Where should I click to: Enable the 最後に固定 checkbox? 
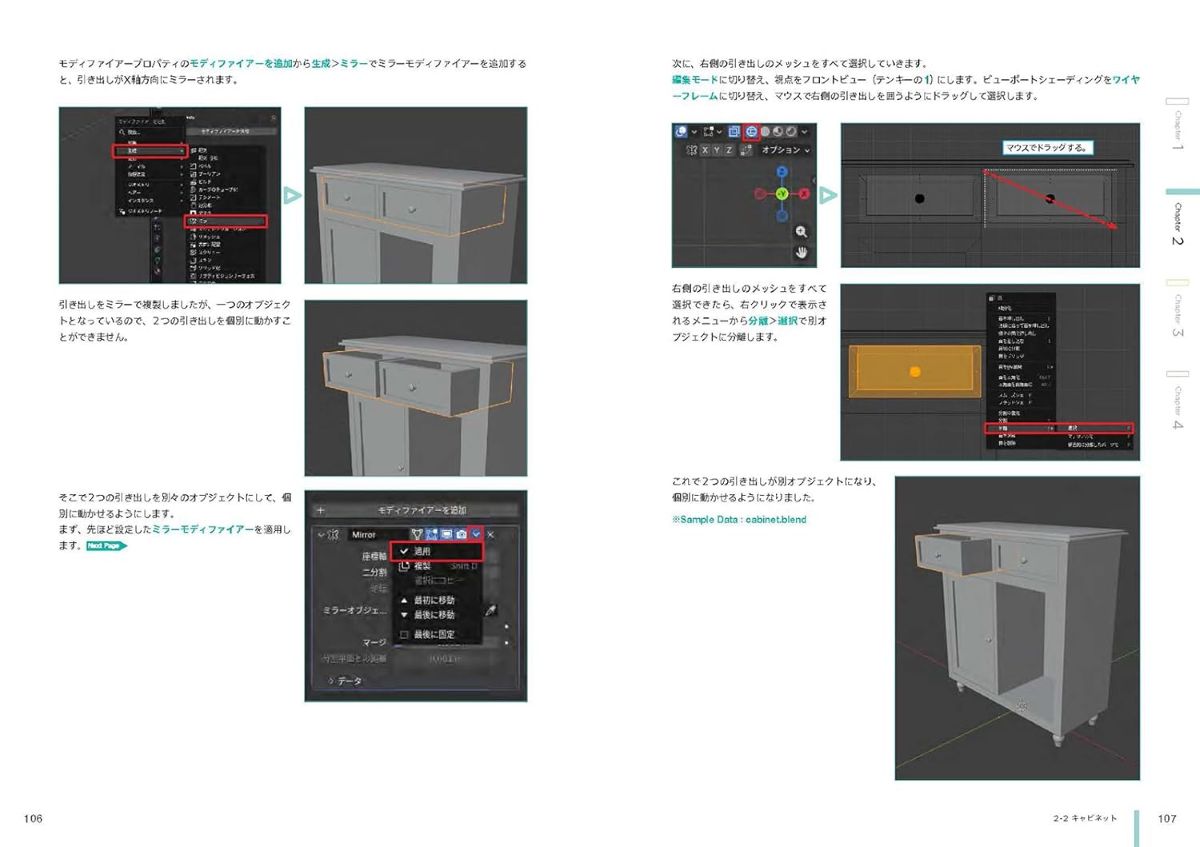click(x=404, y=634)
